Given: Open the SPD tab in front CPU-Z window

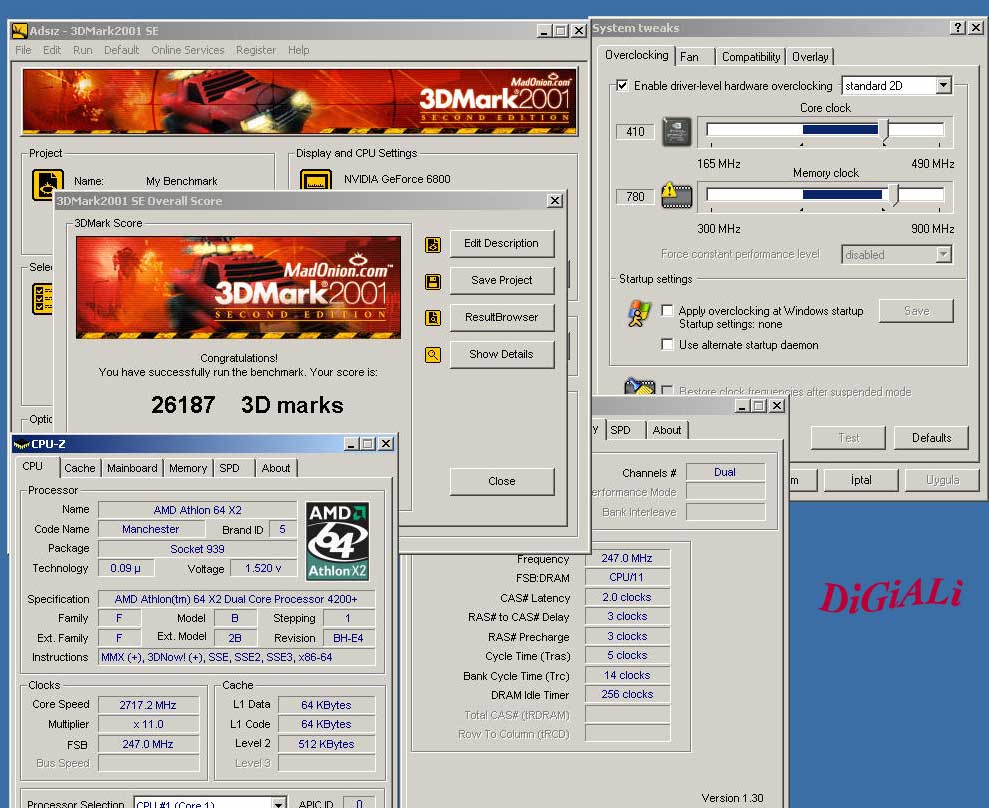Looking at the screenshot, I should point(235,468).
